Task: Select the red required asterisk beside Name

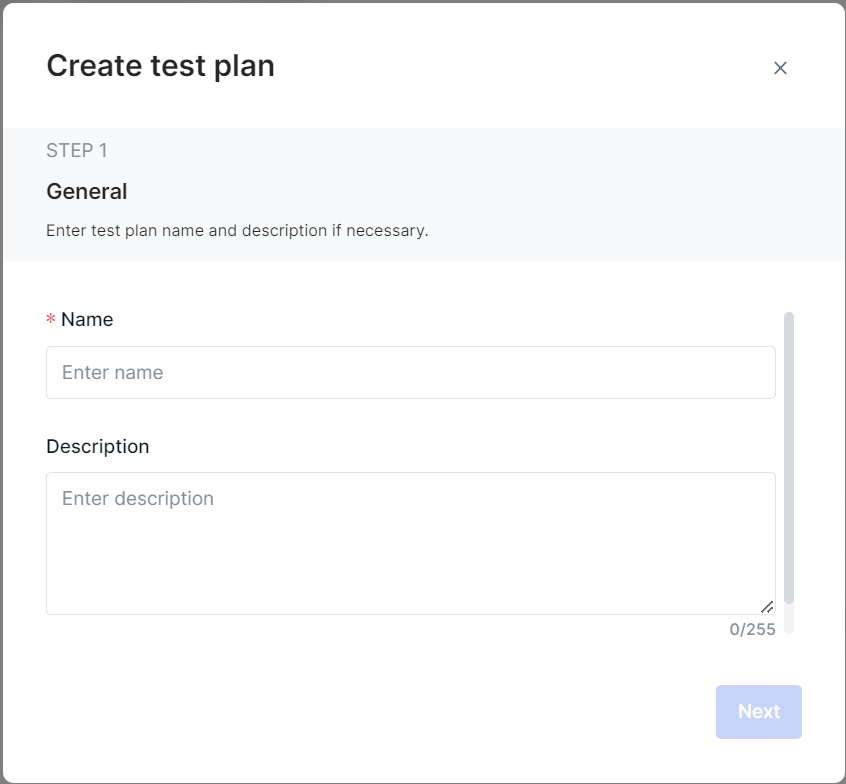Action: click(x=51, y=318)
